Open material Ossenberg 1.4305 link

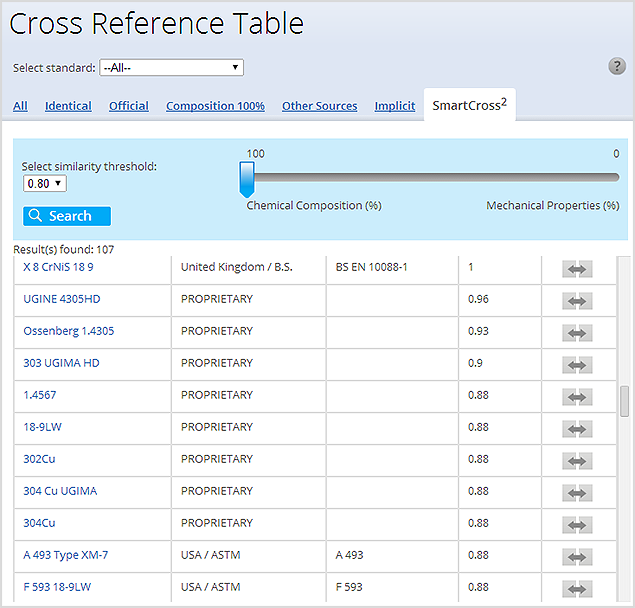click(68, 331)
